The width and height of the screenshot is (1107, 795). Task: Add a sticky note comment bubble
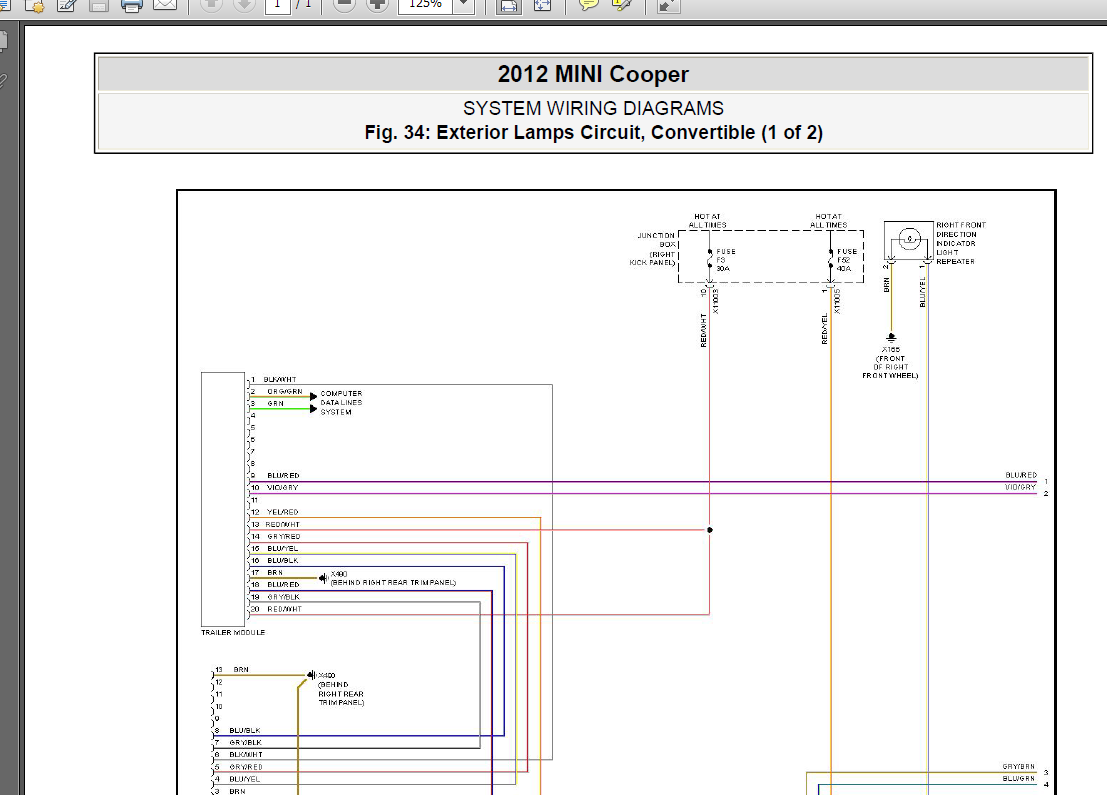click(x=588, y=4)
